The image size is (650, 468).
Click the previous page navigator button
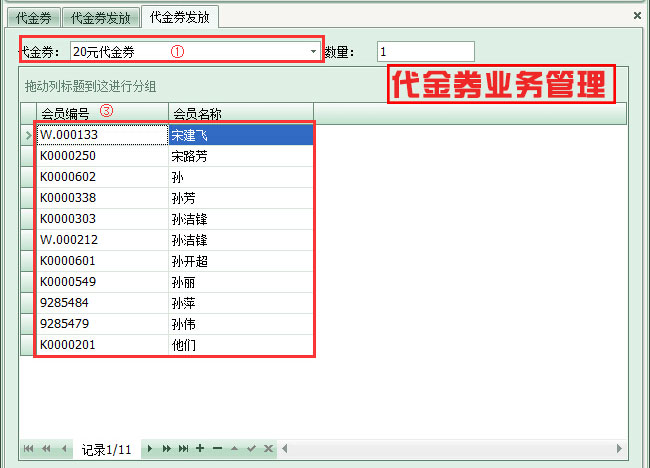(x=46, y=449)
